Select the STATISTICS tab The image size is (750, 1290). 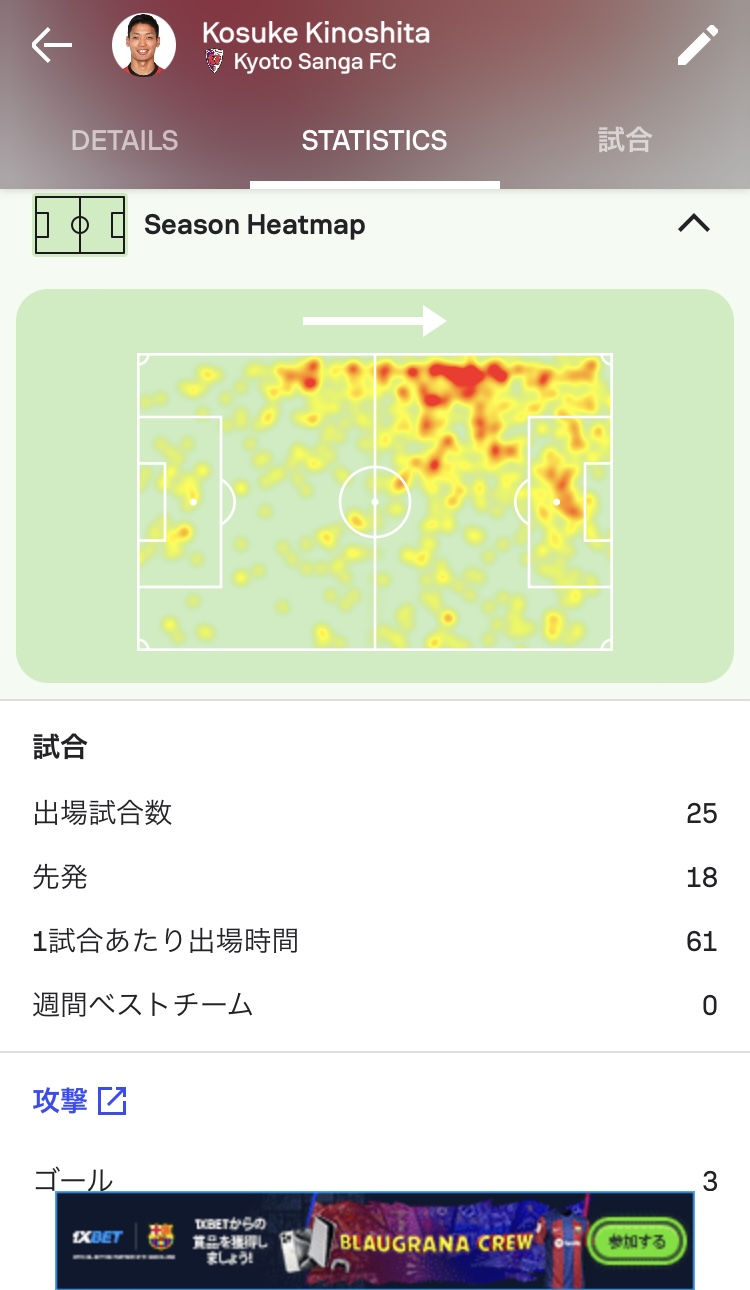pos(375,141)
